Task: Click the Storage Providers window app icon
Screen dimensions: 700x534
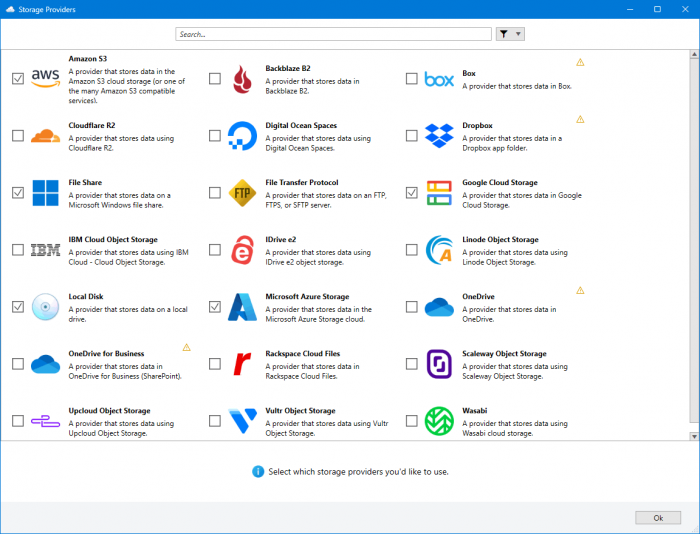Action: point(9,9)
